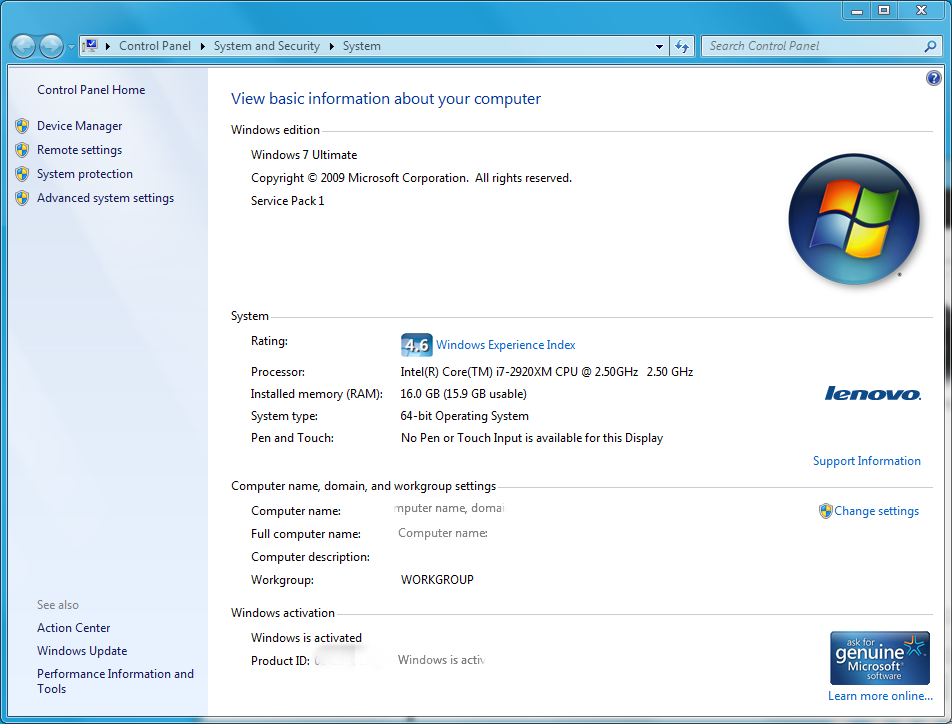952x724 pixels.
Task: Open Help via the question mark icon
Action: pos(933,78)
